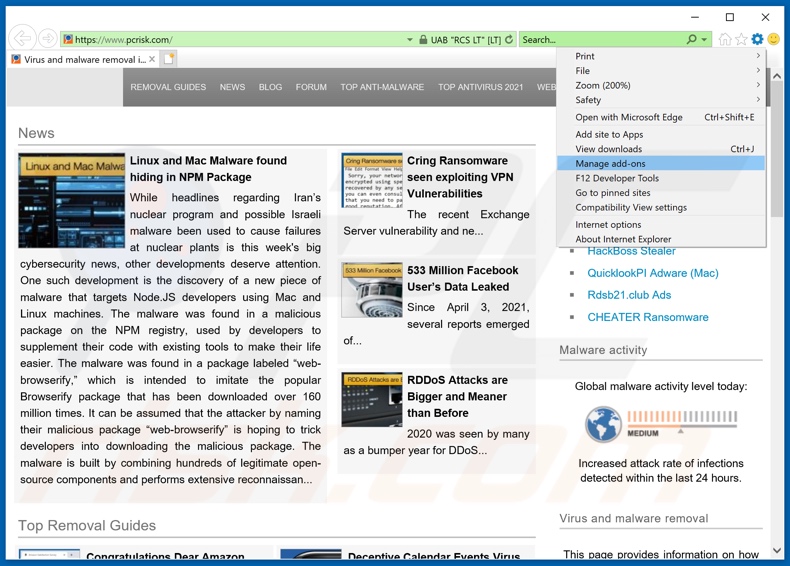This screenshot has height=566, width=790.
Task: Open REMOVAL GUIDES navigation link
Action: (168, 87)
